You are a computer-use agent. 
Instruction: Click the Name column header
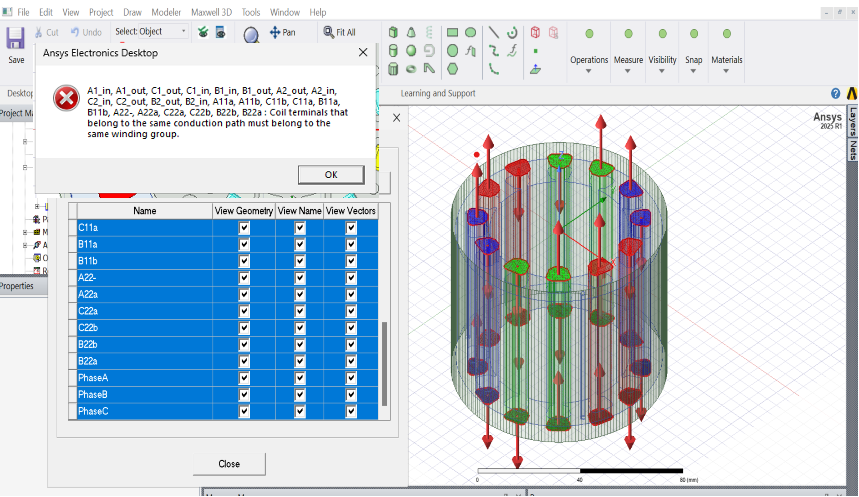coord(145,211)
